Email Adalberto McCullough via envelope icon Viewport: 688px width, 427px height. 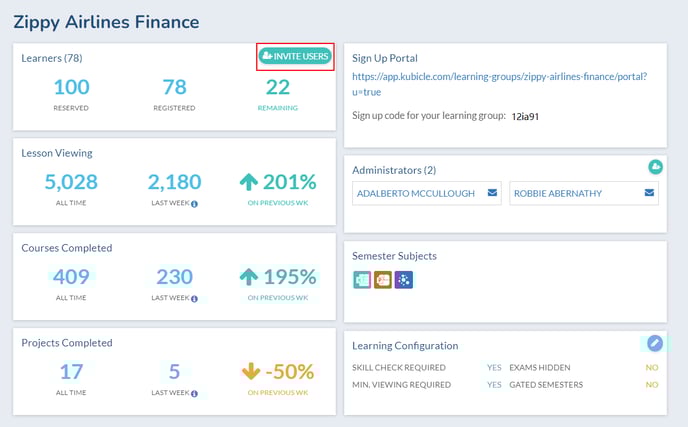[492, 193]
